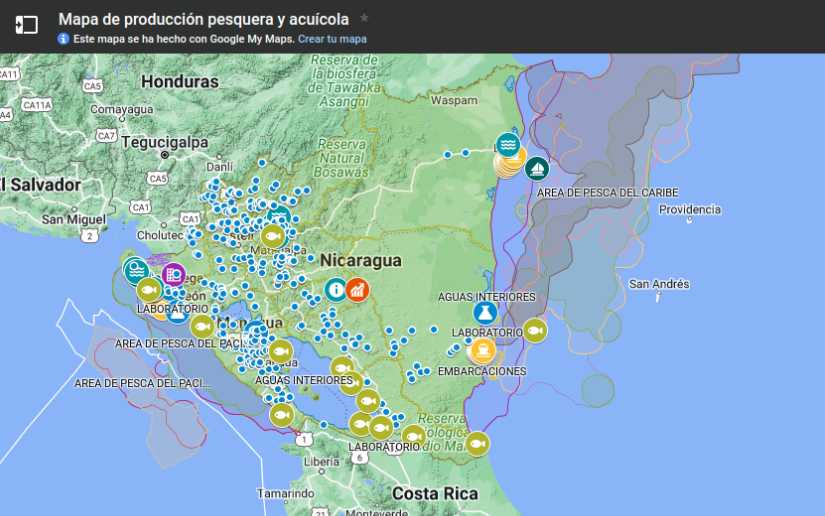Viewport: 825px width, 516px height.
Task: Click the map title text
Action: click(x=204, y=18)
